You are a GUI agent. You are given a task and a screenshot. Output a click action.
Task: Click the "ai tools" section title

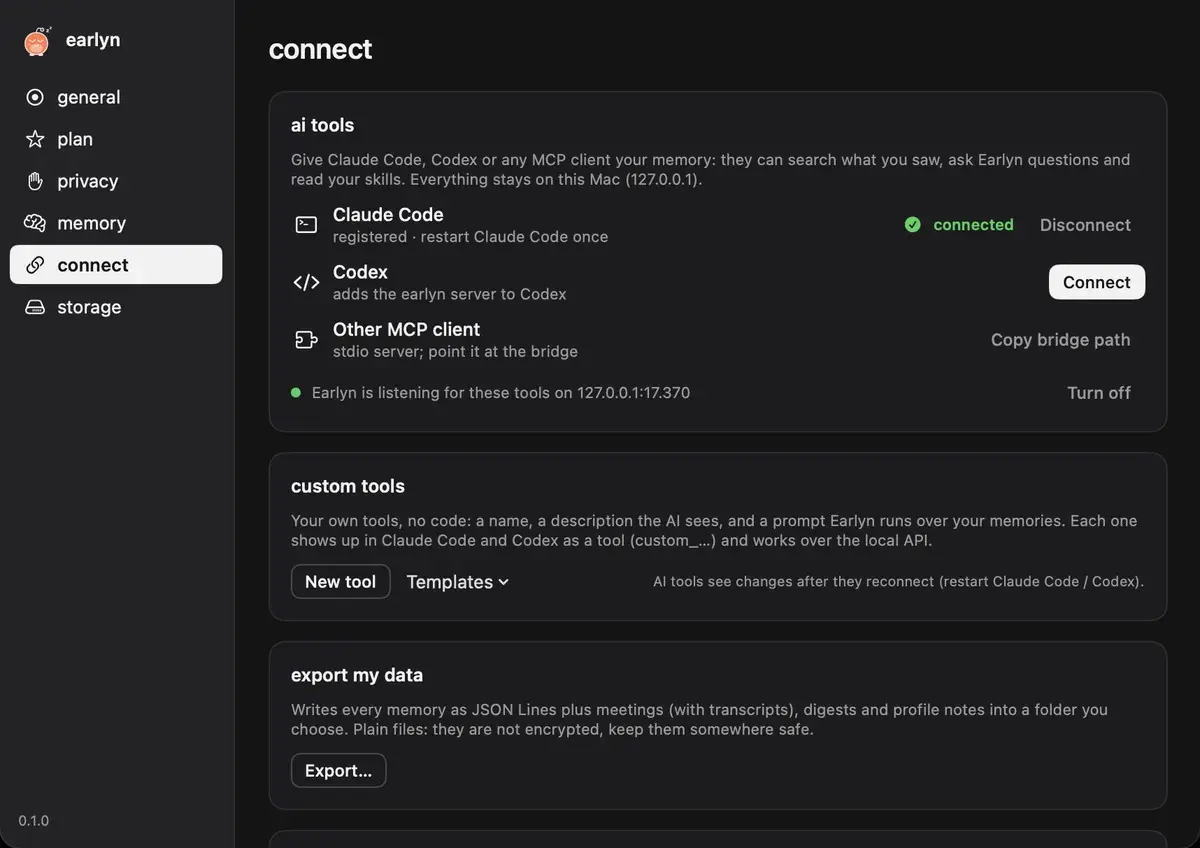[323, 125]
